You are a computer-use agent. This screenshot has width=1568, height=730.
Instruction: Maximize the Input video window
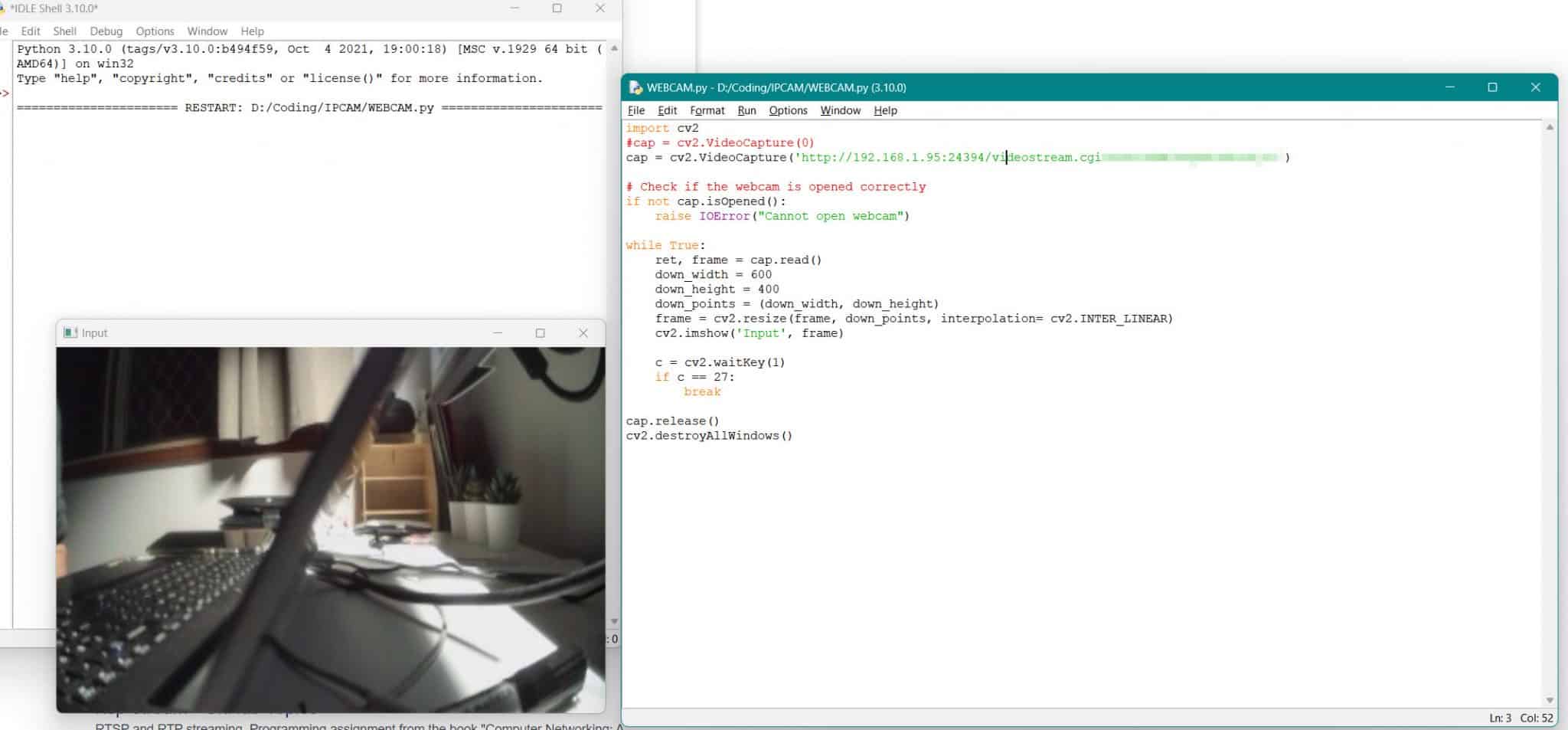541,332
